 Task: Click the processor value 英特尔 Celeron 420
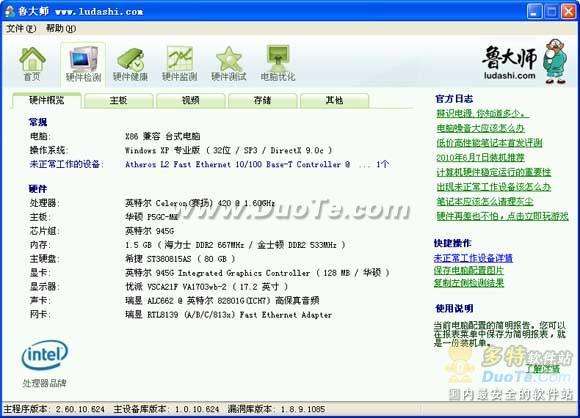[200, 203]
